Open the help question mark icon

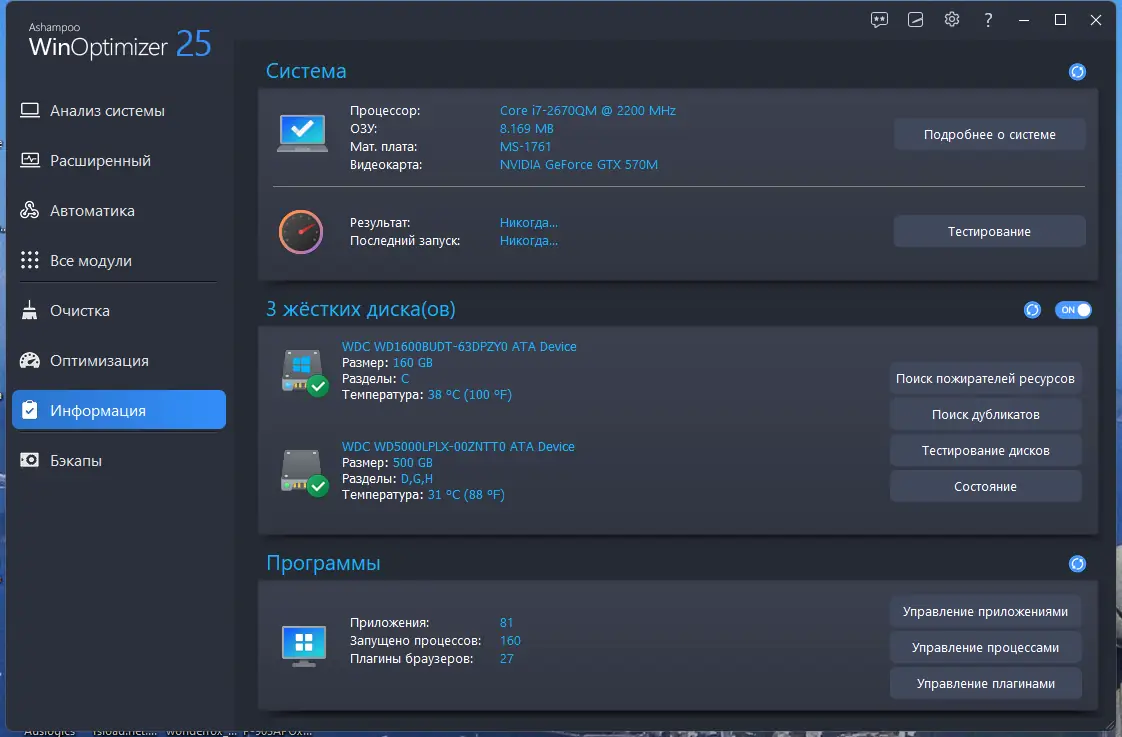tap(988, 20)
